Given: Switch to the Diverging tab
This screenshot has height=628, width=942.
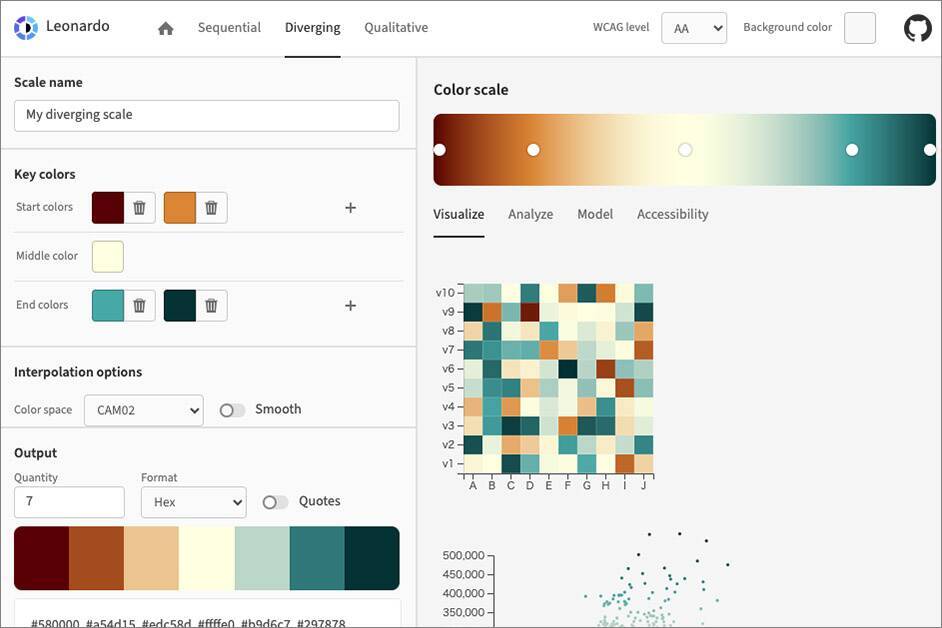Looking at the screenshot, I should point(312,28).
